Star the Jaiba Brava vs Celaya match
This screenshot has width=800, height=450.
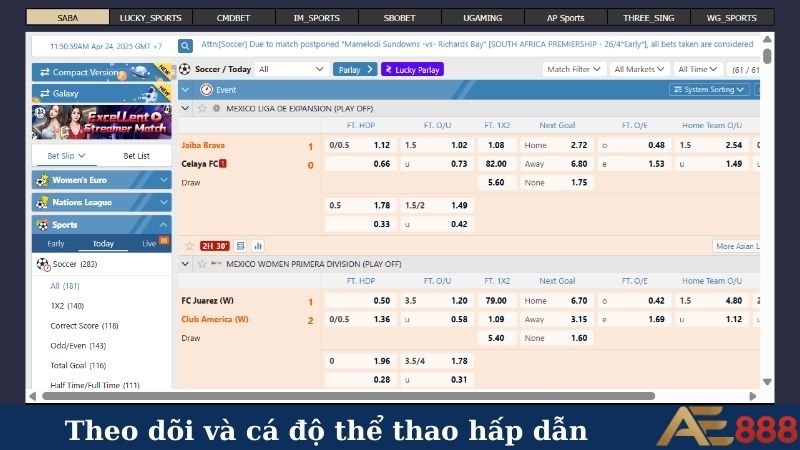pos(189,246)
